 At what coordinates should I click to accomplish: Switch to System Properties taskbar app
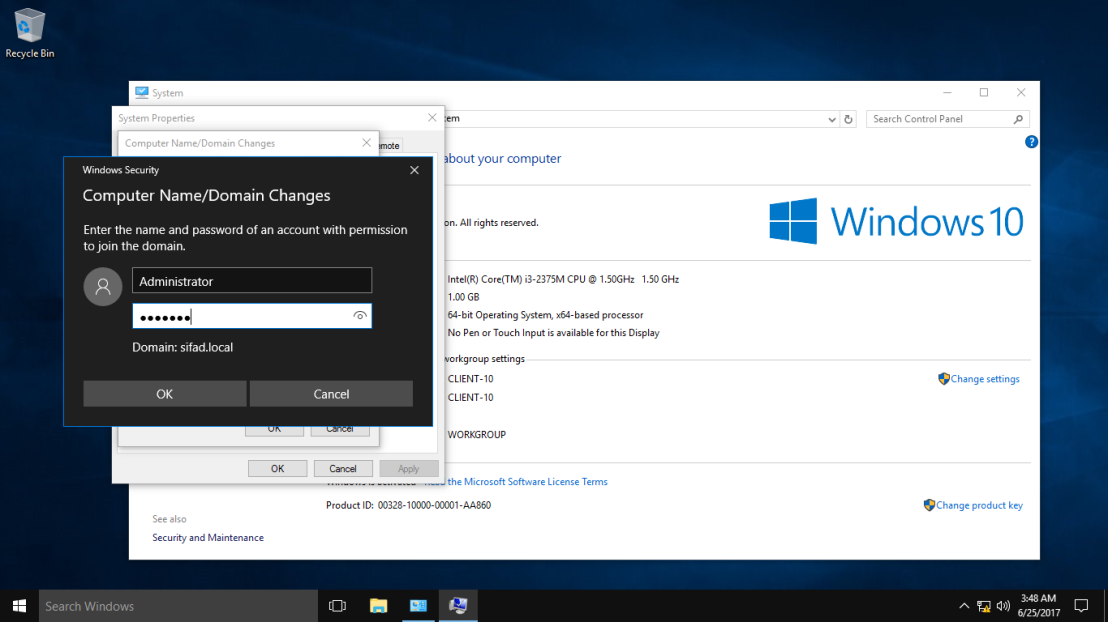(x=459, y=606)
